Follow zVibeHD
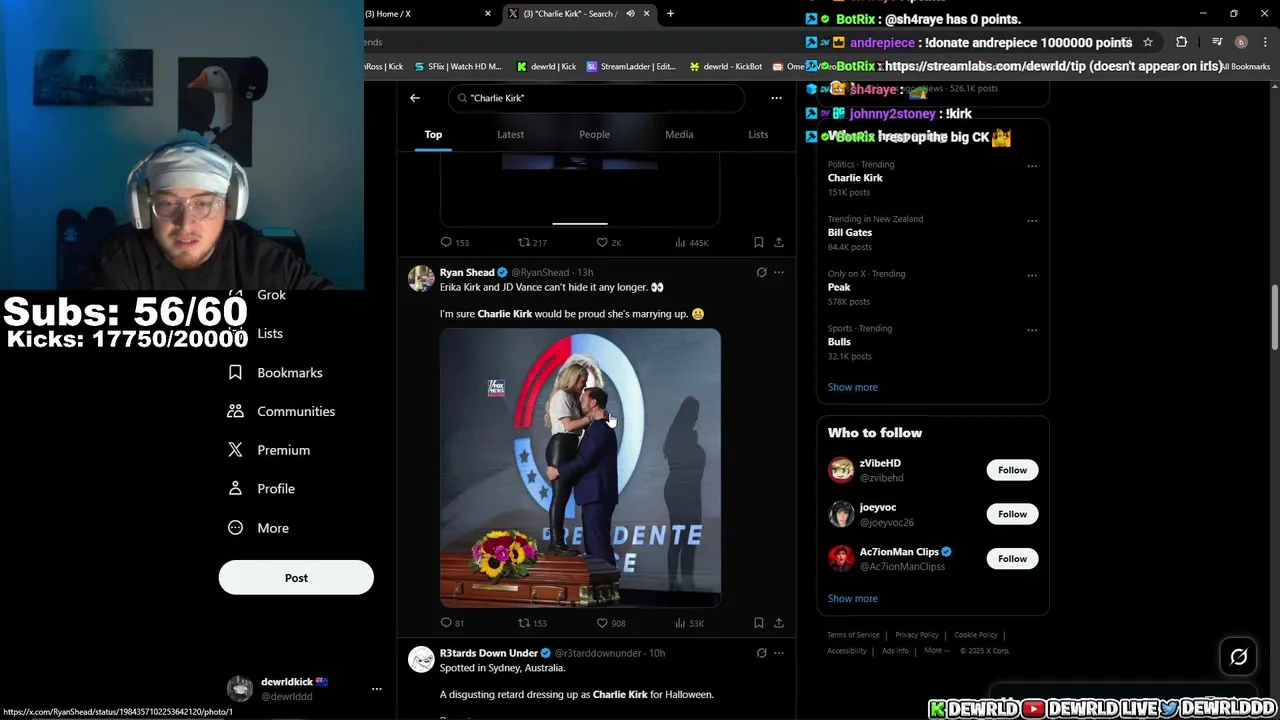 click(x=1012, y=470)
